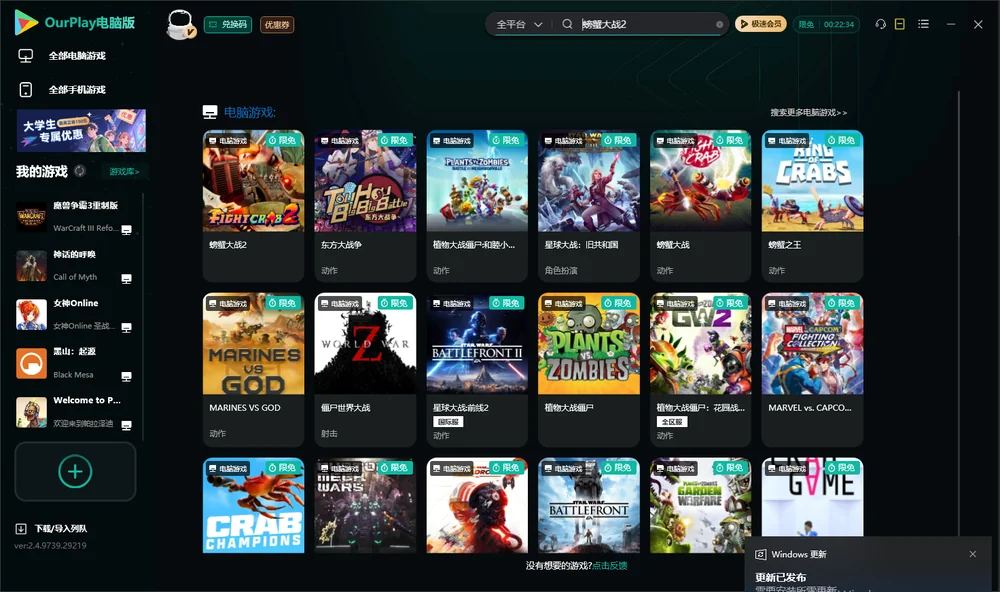Click the OurPlay logo icon
The image size is (1000, 592).
pos(26,22)
